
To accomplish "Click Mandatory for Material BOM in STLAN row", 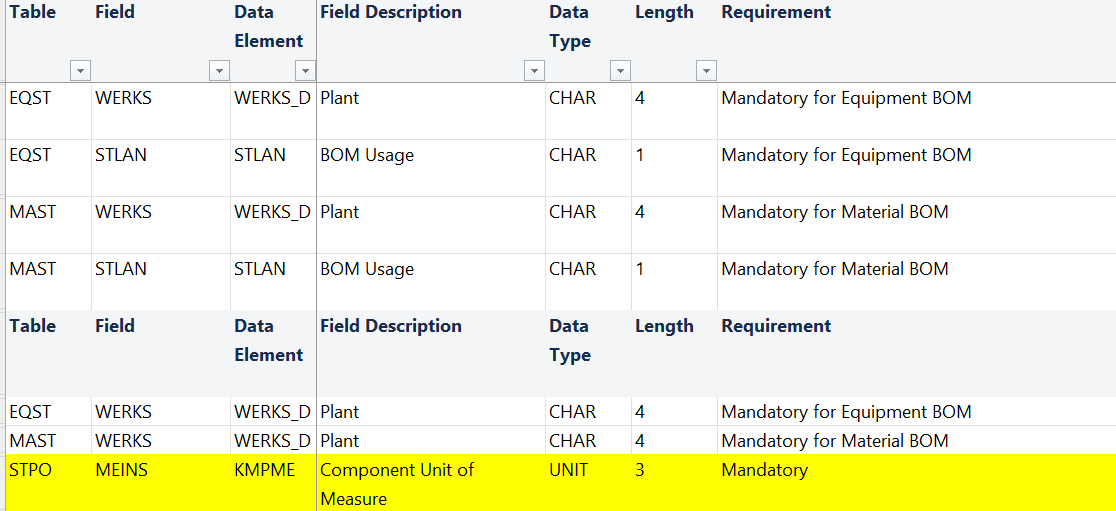I will tap(834, 269).
